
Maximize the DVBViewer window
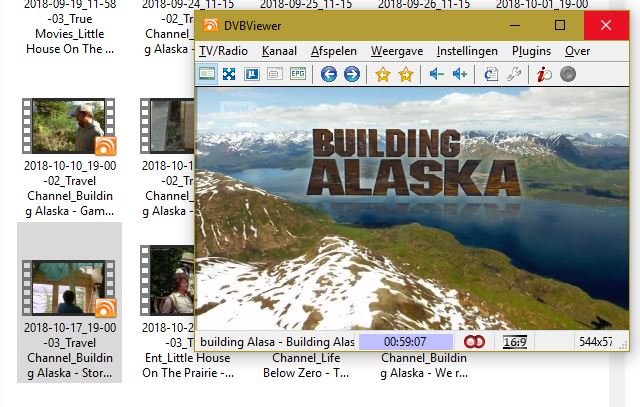click(560, 25)
